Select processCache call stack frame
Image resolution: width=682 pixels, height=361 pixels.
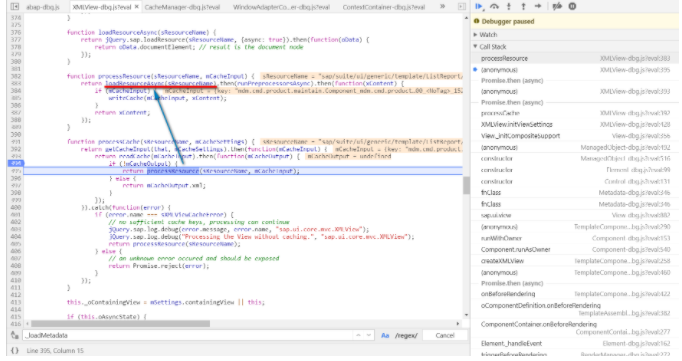[x=575, y=113]
